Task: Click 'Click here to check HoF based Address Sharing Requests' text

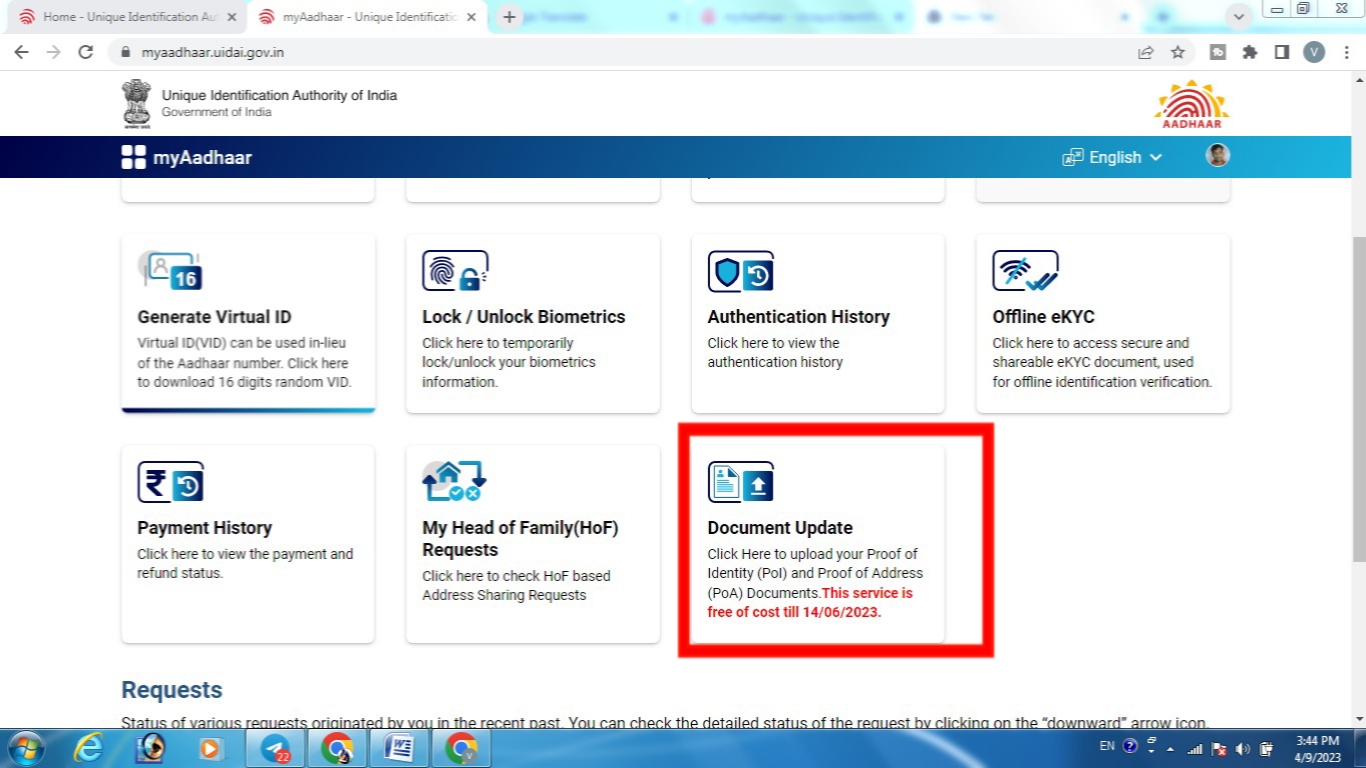Action: point(516,586)
